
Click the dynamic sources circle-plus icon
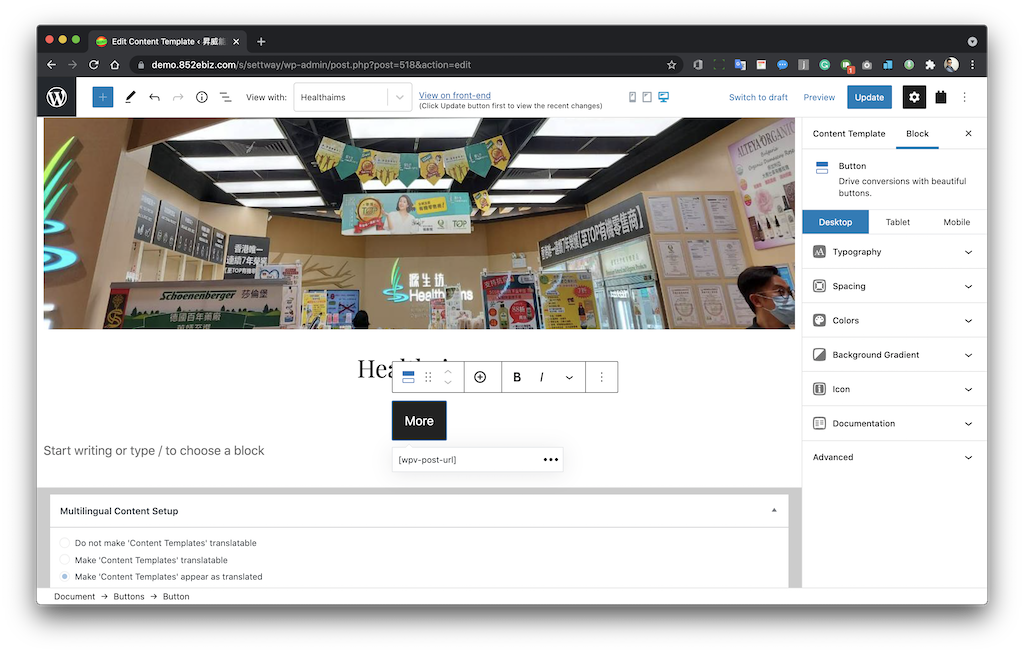(x=480, y=377)
